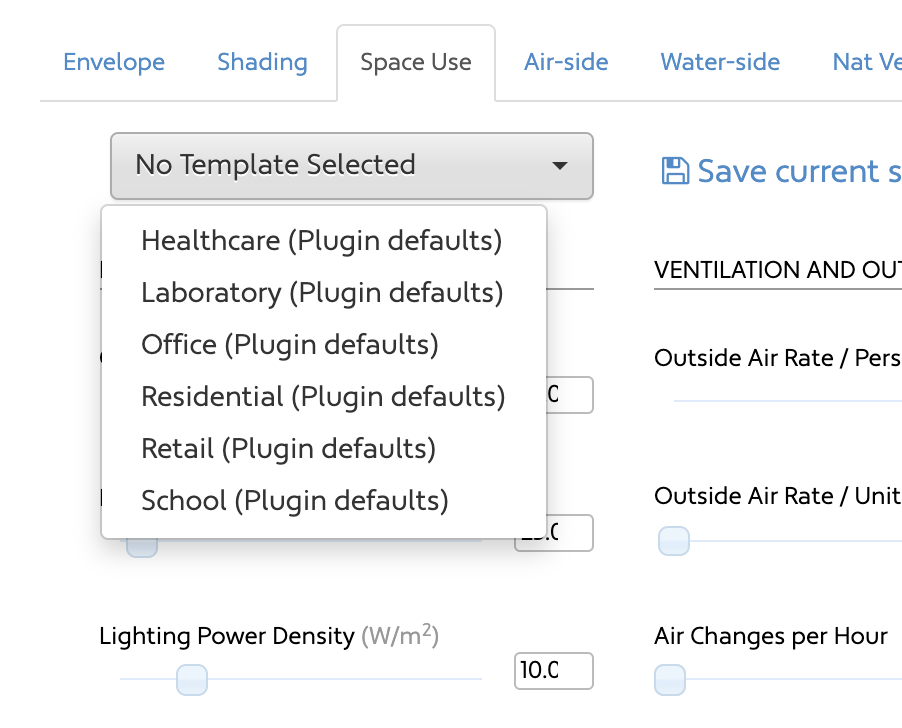Viewport: 902px width, 728px height.
Task: Go to the Nat Vent tab
Action: 867,62
